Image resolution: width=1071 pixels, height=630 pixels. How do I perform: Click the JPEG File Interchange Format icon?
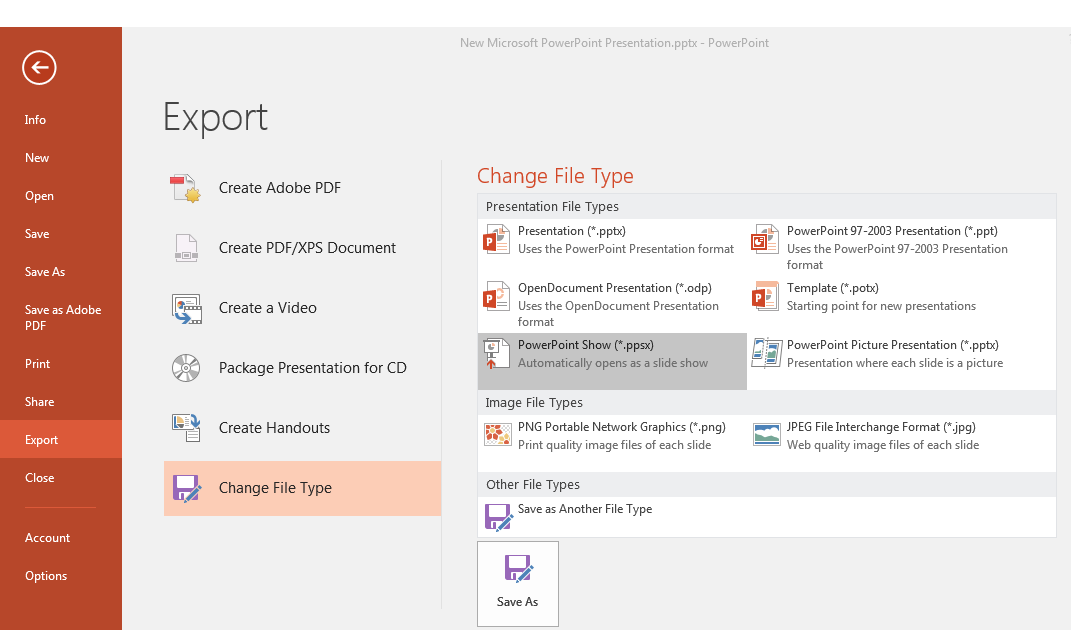766,435
